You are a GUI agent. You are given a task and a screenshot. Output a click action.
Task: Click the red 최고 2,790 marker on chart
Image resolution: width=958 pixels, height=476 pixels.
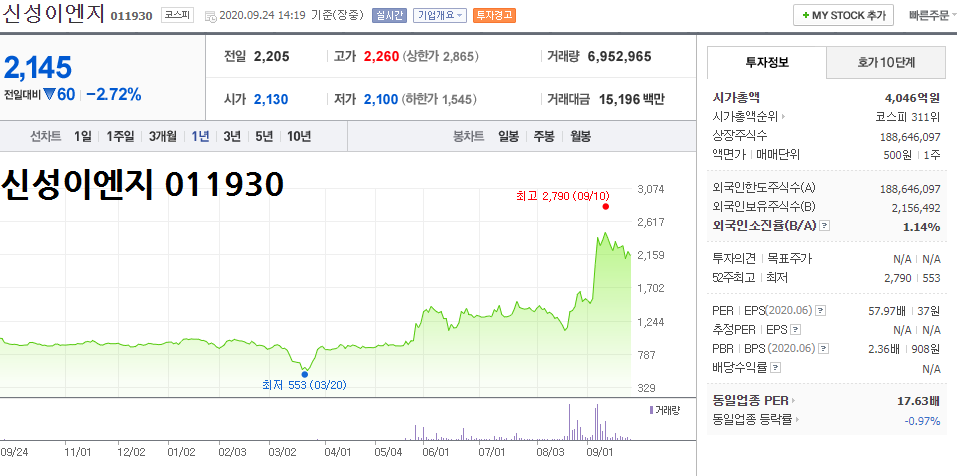(605, 207)
